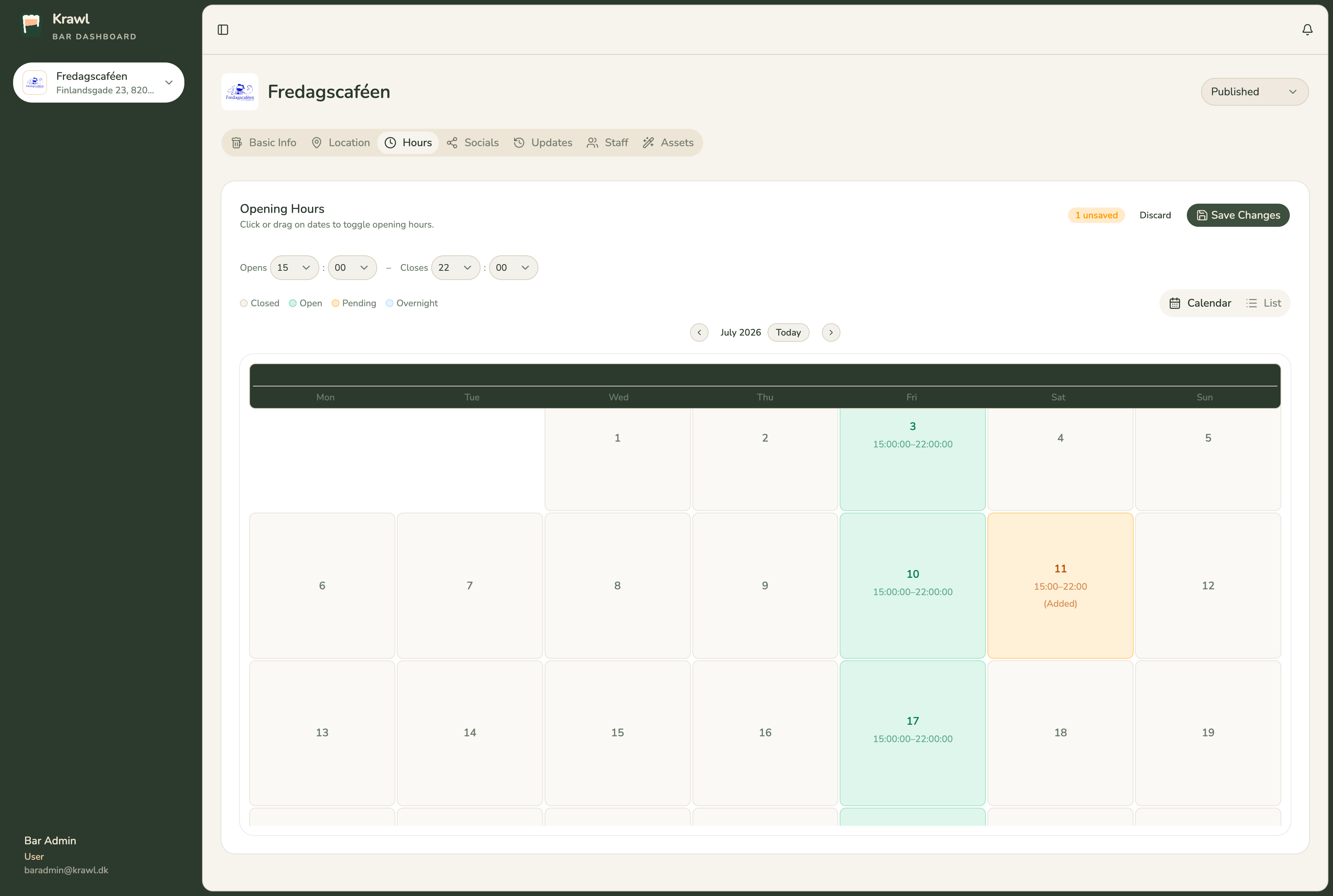Click the Pending legend color dot
Image resolution: width=1333 pixels, height=896 pixels.
pyautogui.click(x=336, y=304)
